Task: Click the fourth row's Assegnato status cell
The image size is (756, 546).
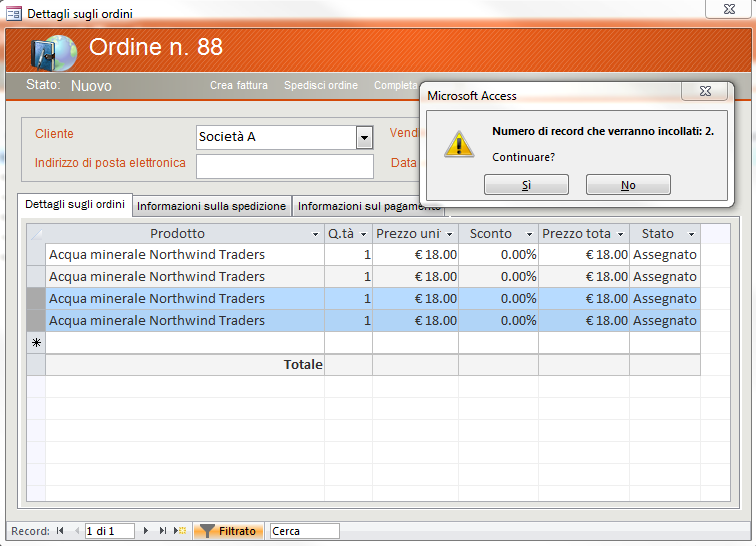Action: (665, 321)
